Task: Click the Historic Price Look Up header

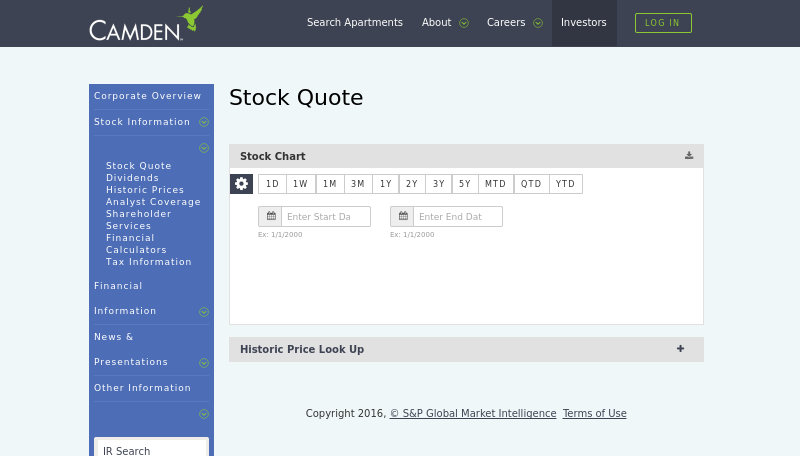Action: pos(466,349)
